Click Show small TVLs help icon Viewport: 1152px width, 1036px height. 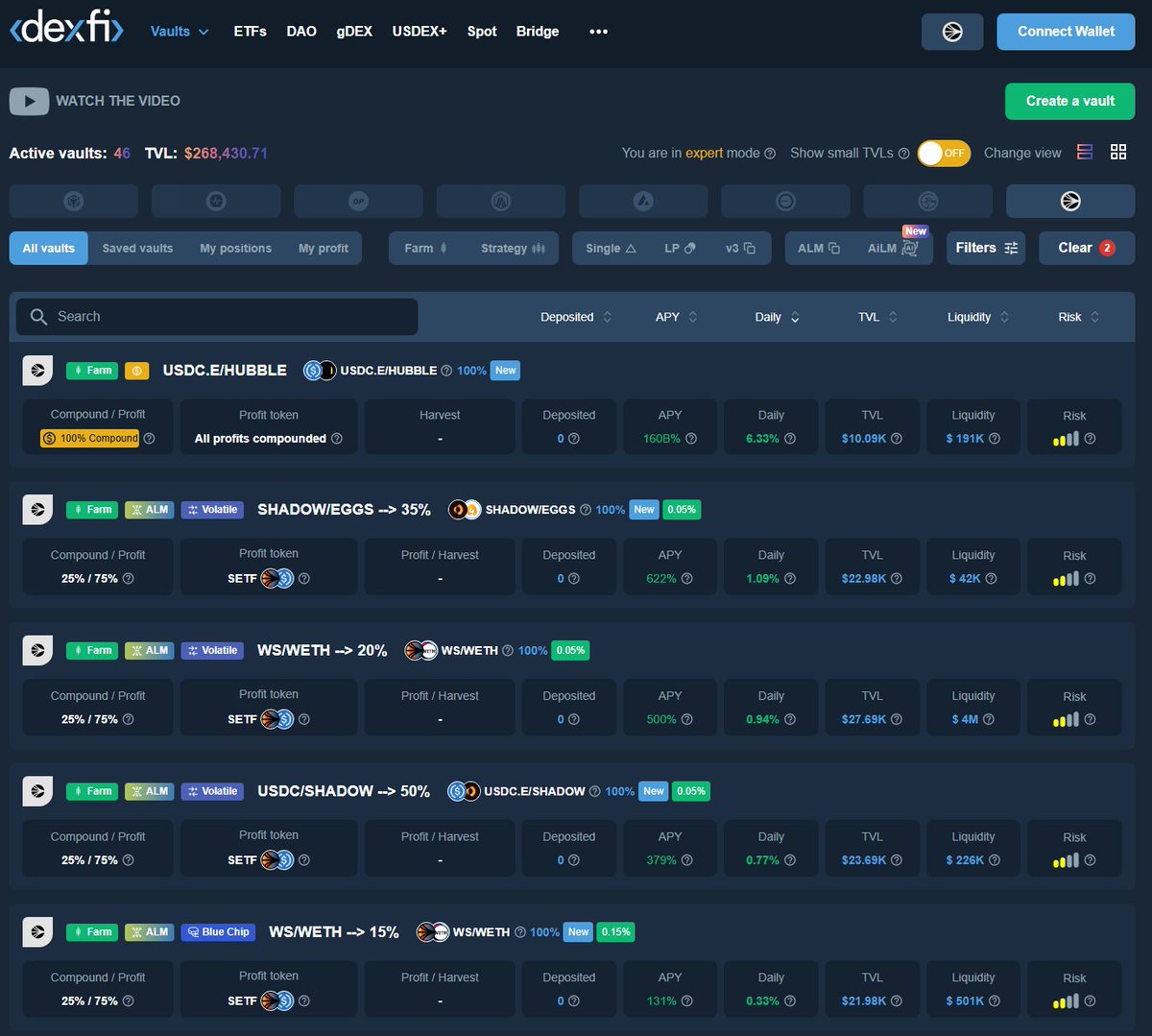click(x=903, y=154)
